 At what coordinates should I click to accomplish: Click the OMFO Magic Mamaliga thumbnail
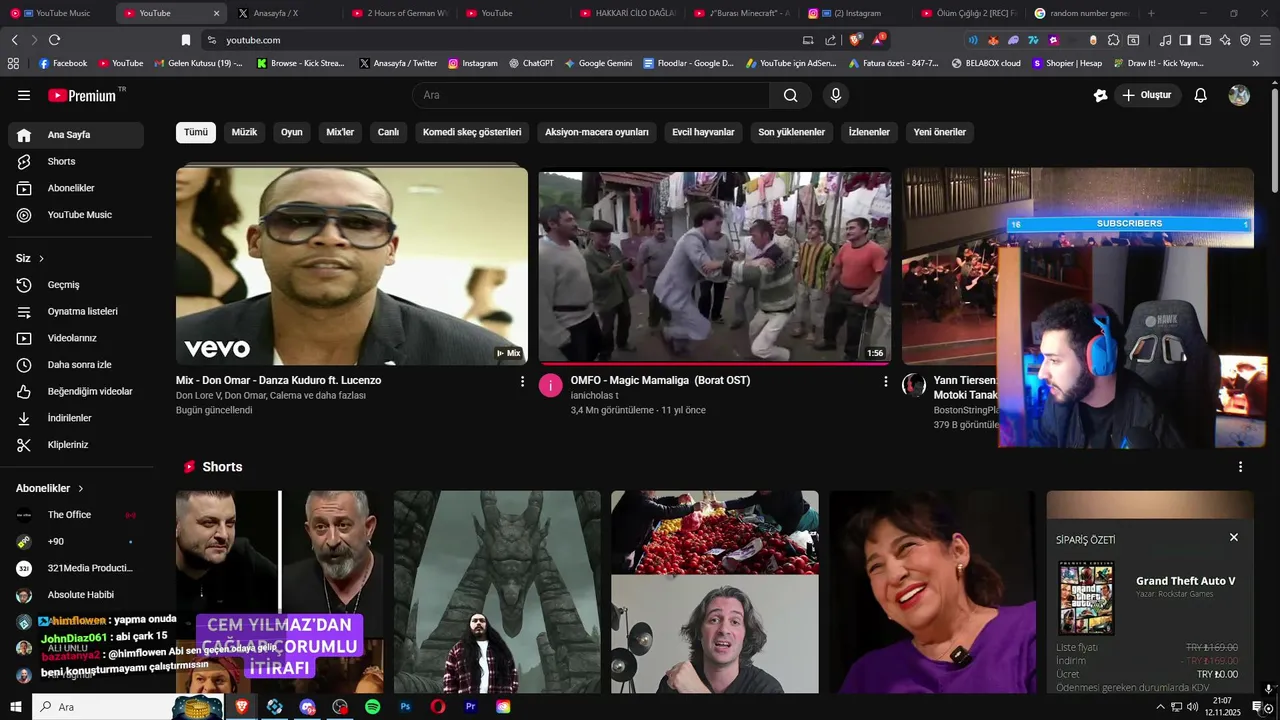(x=715, y=266)
